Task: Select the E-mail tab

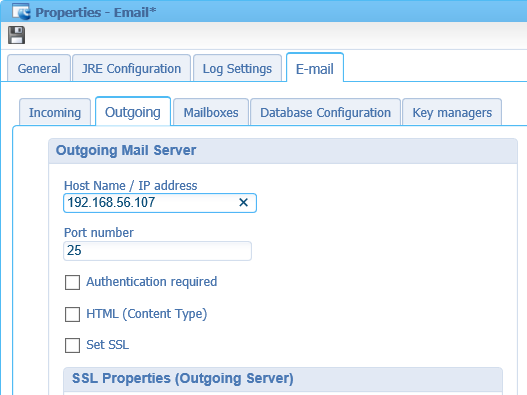Action: tap(315, 68)
